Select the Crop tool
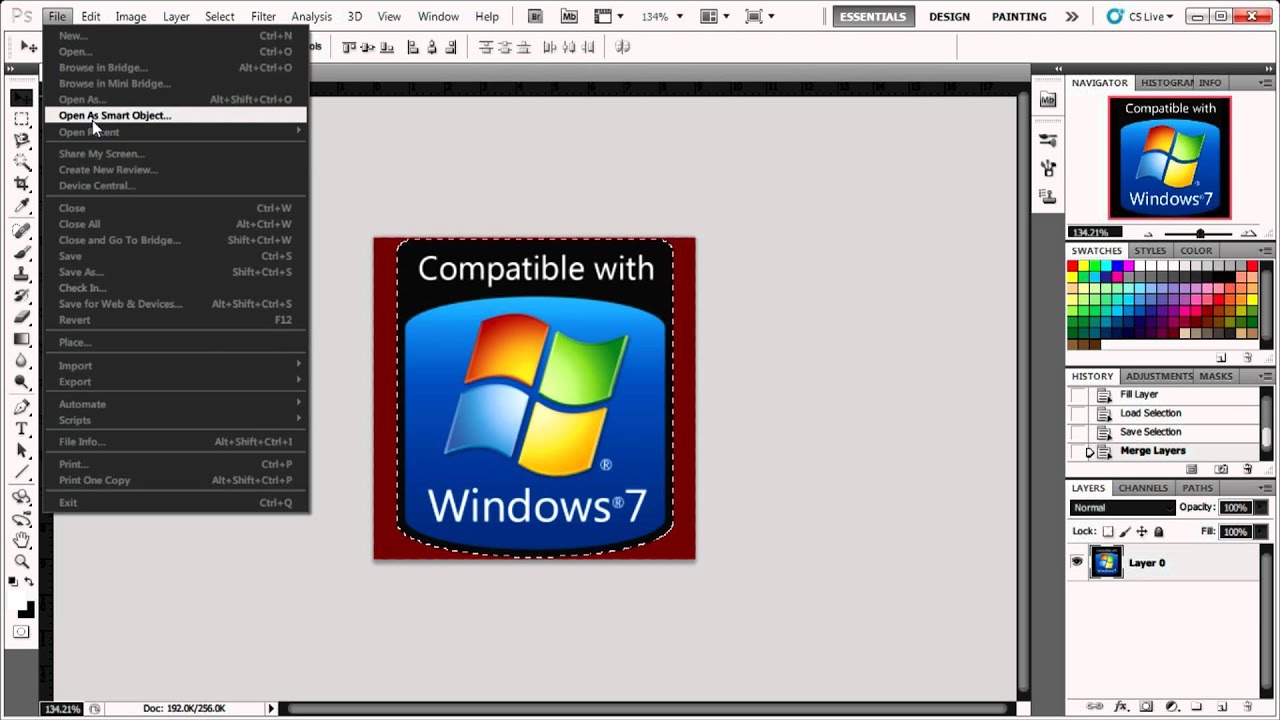This screenshot has width=1280, height=720. 21,183
